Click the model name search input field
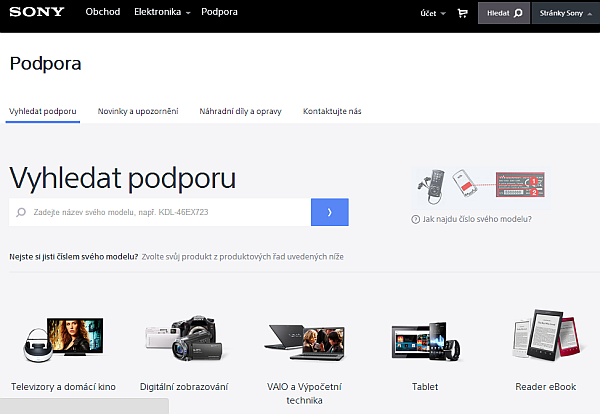The height and width of the screenshot is (414, 600). [165, 213]
